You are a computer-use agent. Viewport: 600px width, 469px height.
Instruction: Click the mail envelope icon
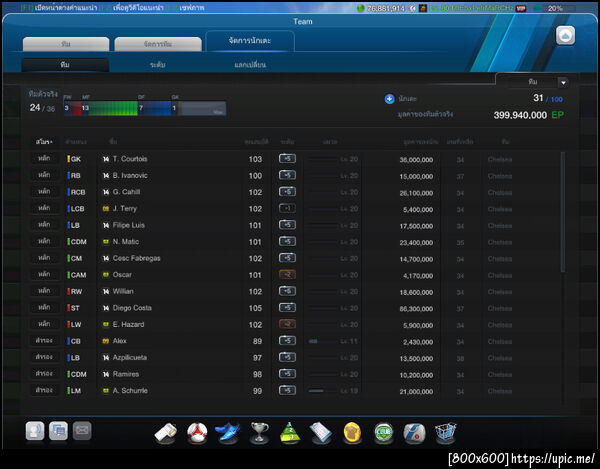[x=82, y=431]
